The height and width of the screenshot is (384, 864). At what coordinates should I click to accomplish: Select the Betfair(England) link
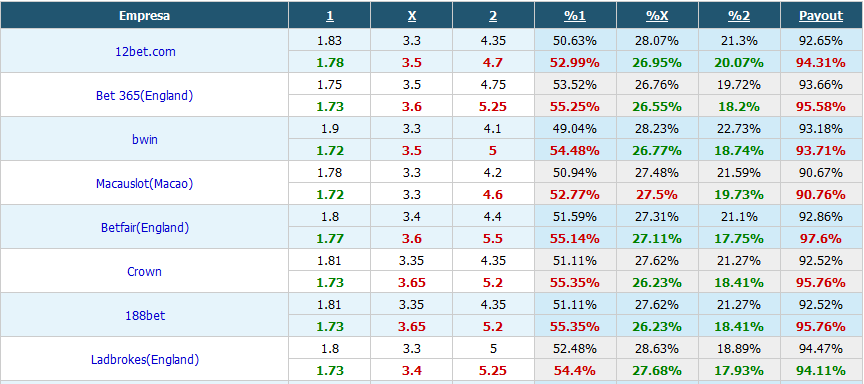(x=144, y=228)
